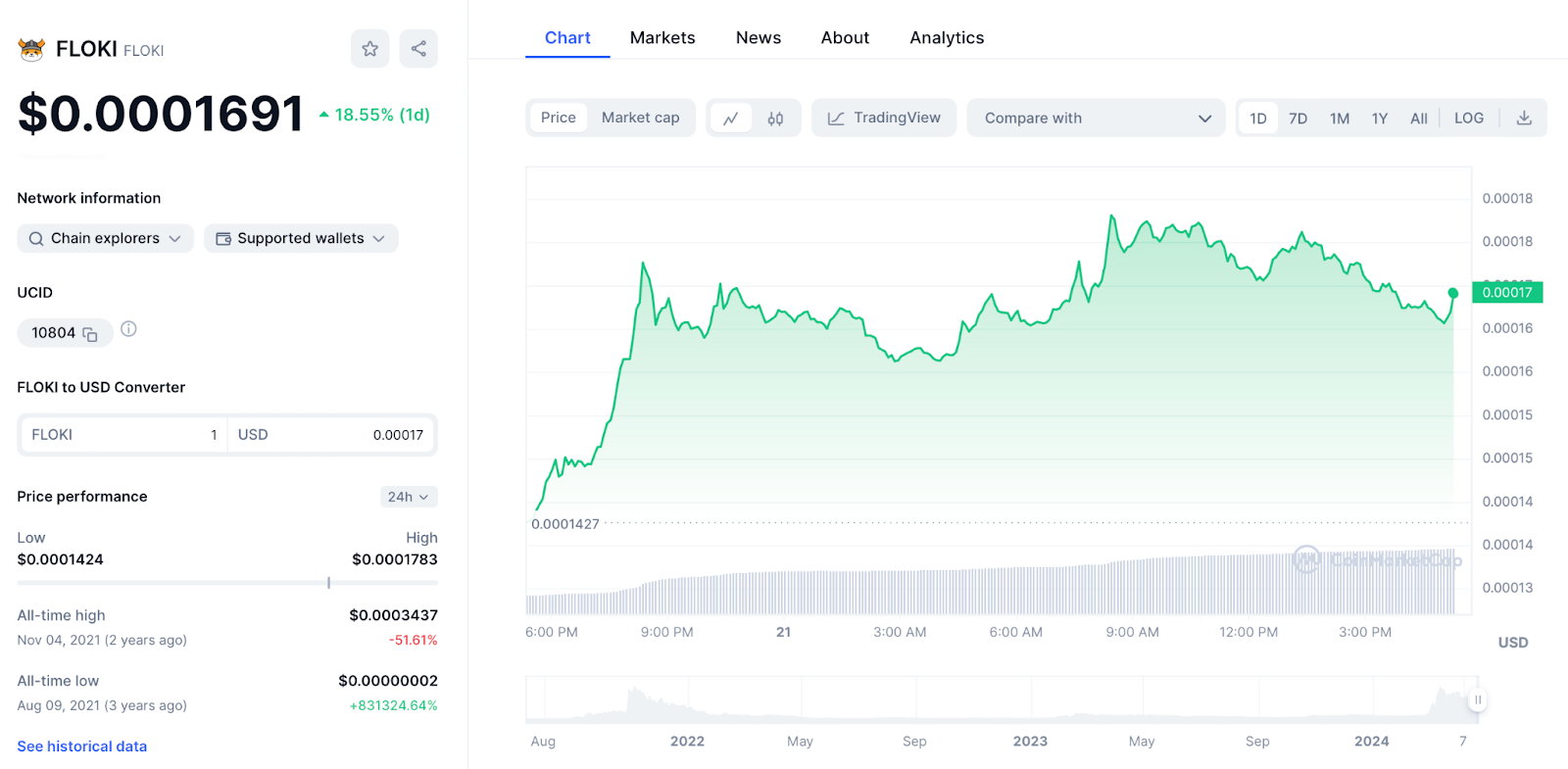Select the 1Y time range
The height and width of the screenshot is (769, 1568).
1380,119
